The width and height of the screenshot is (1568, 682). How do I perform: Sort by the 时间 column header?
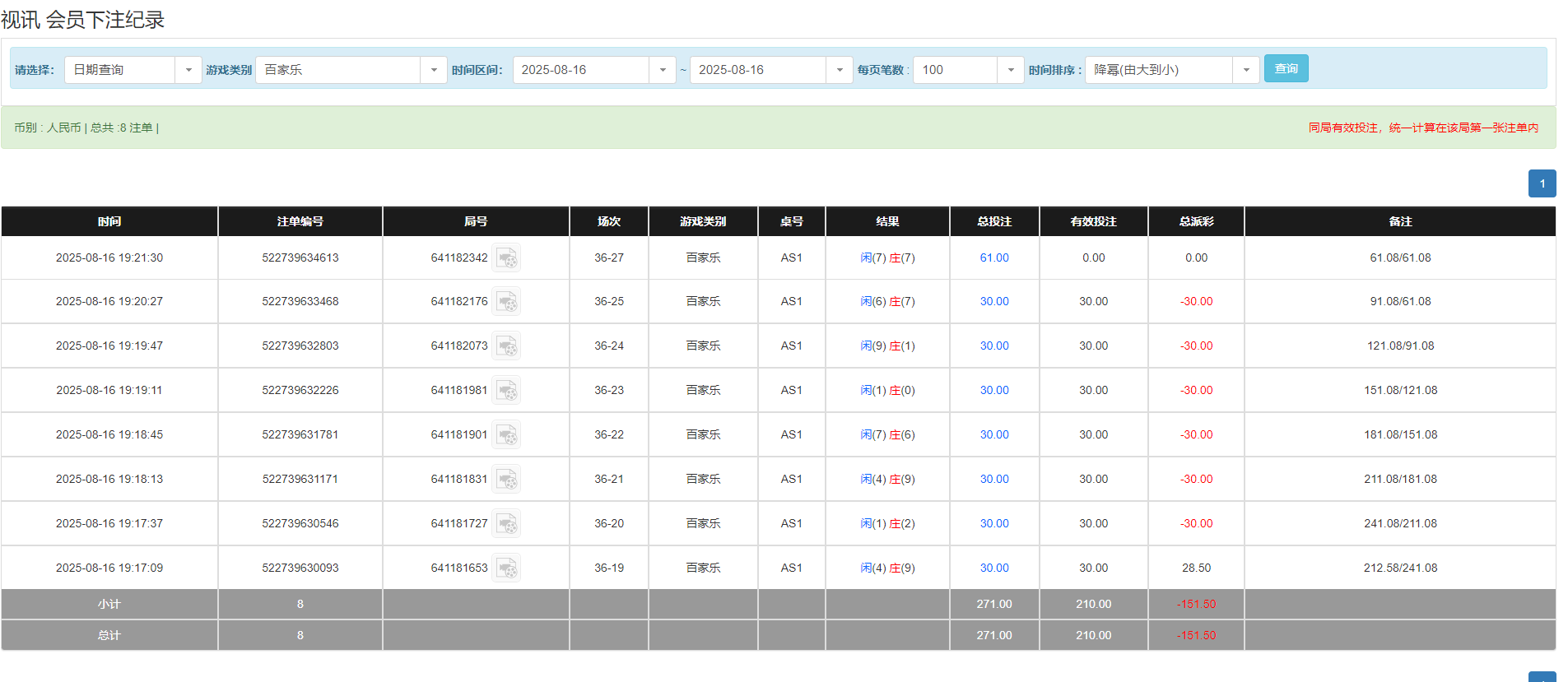pos(109,221)
